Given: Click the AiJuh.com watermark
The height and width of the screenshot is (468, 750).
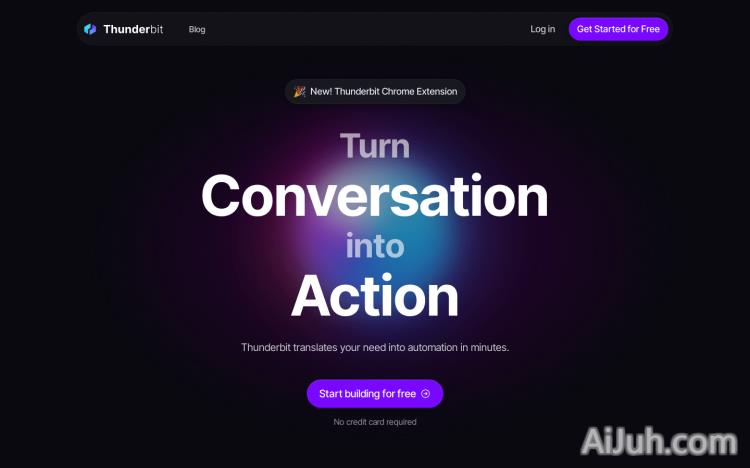Looking at the screenshot, I should click(x=659, y=441).
